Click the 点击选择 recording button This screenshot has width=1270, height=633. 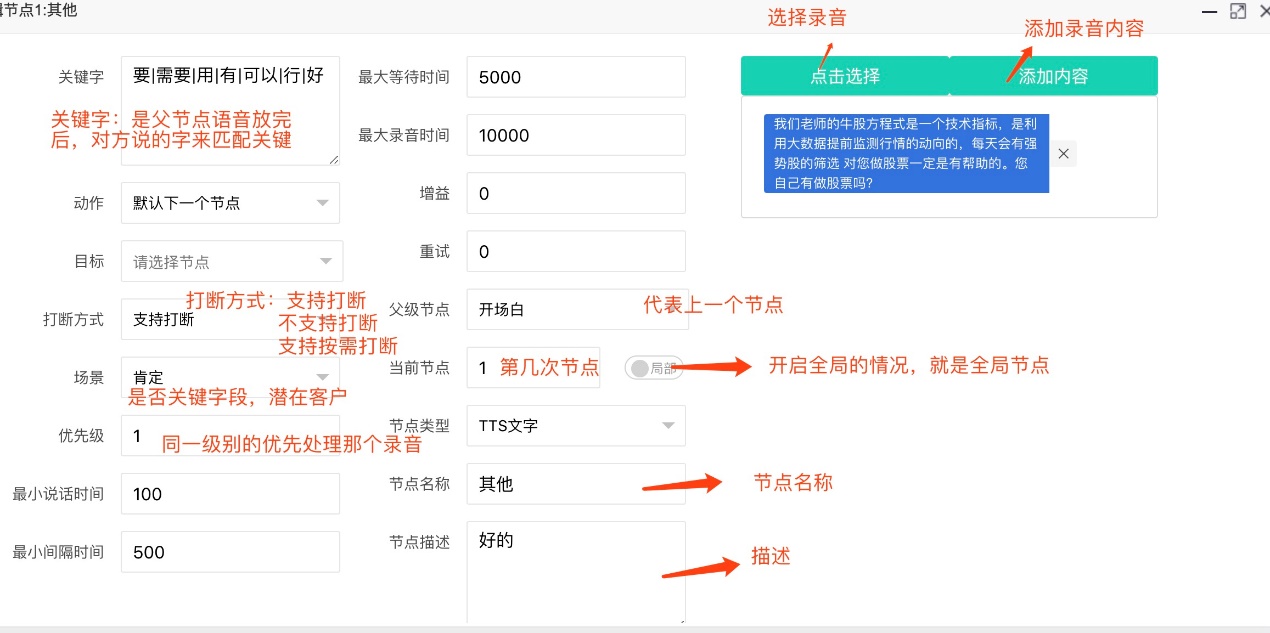[844, 76]
